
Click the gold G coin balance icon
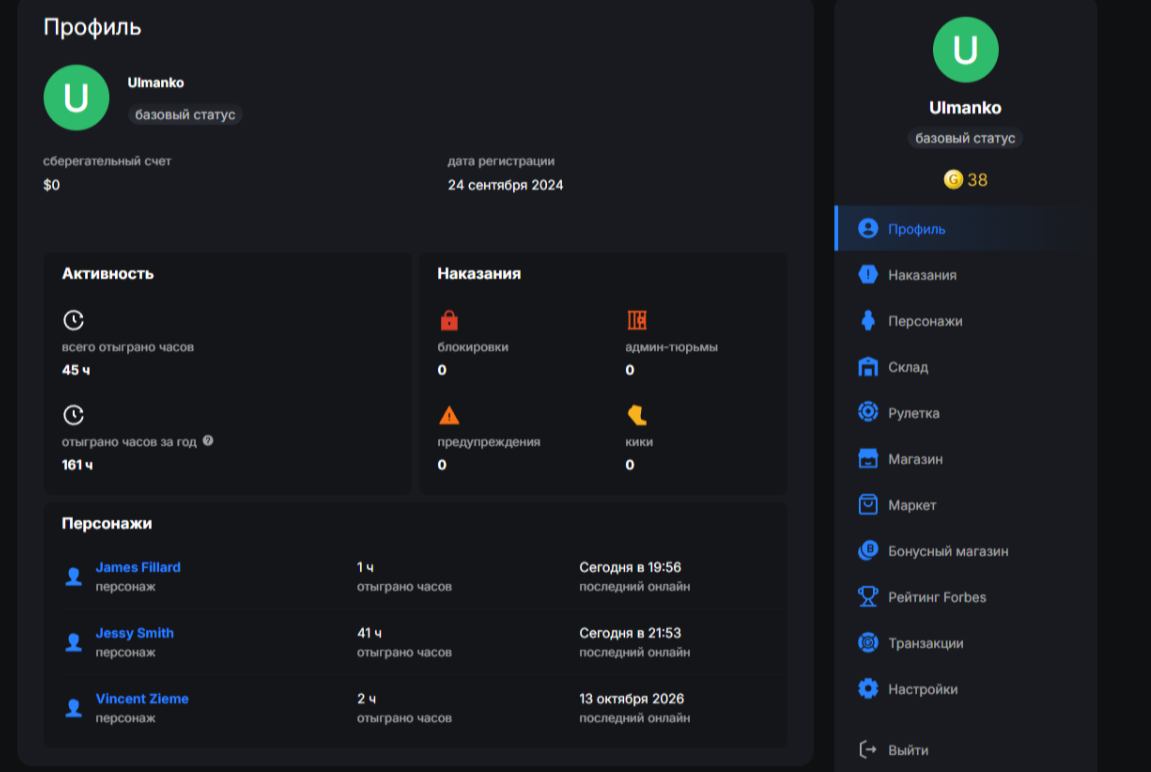click(953, 180)
